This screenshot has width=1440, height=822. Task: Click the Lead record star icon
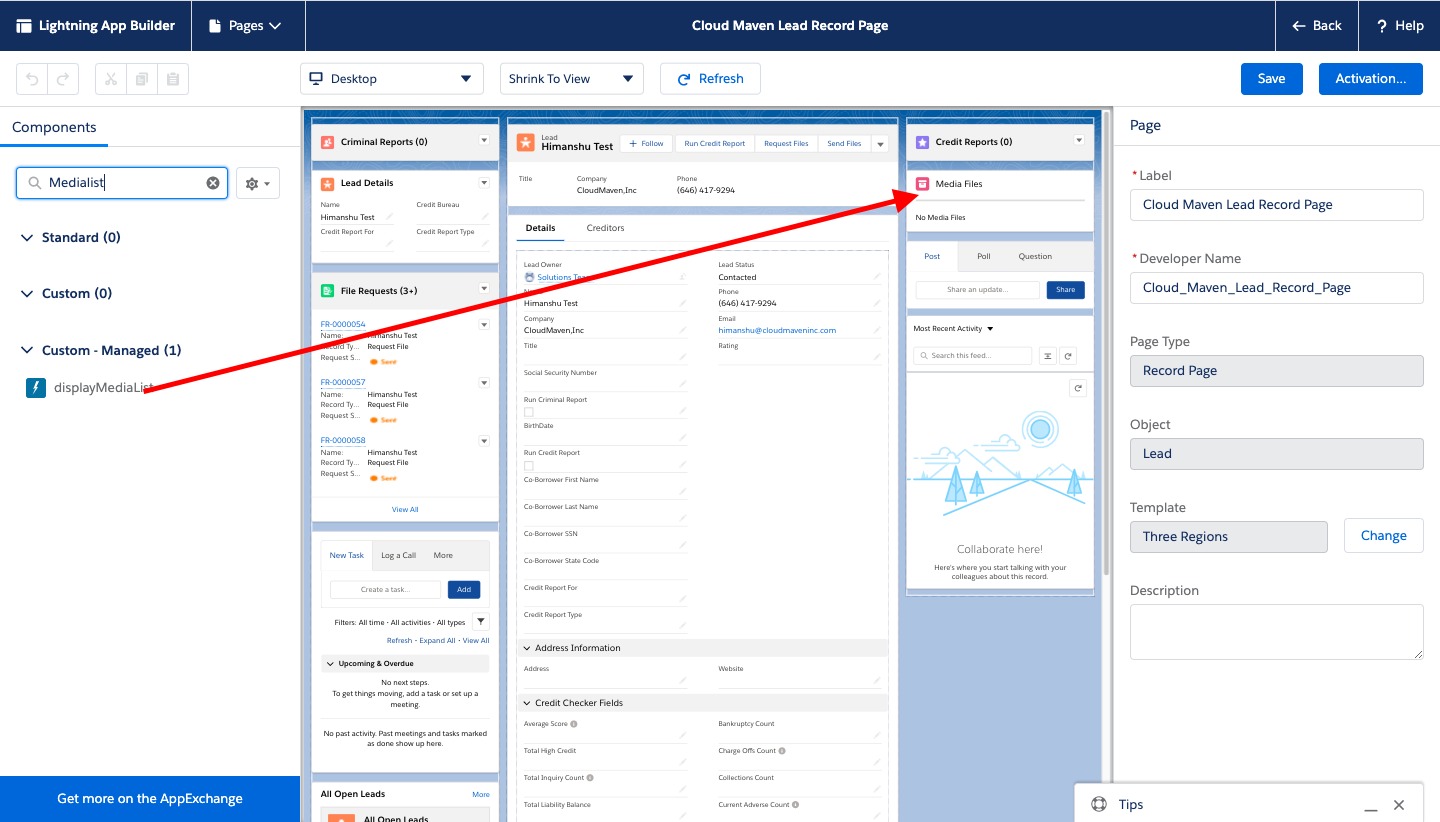(526, 143)
